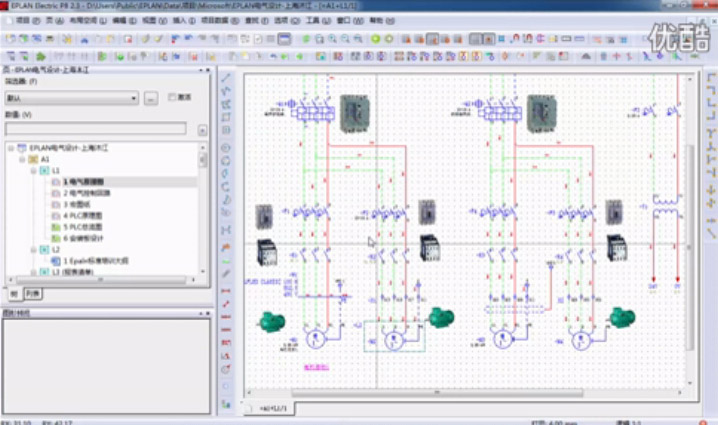
Task: Click the 数值 (V) input field
Action: pos(96,129)
